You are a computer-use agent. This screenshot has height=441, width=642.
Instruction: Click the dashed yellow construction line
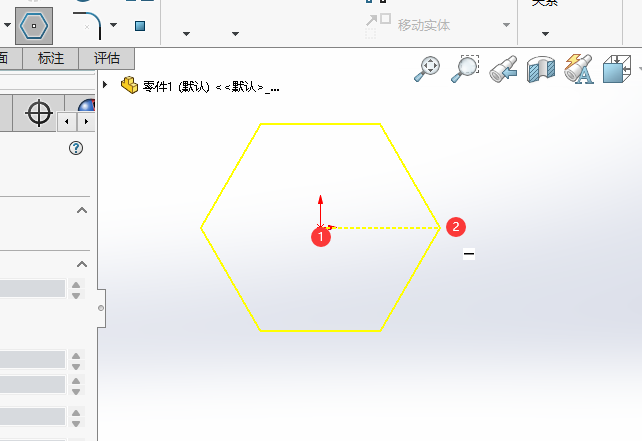point(387,228)
